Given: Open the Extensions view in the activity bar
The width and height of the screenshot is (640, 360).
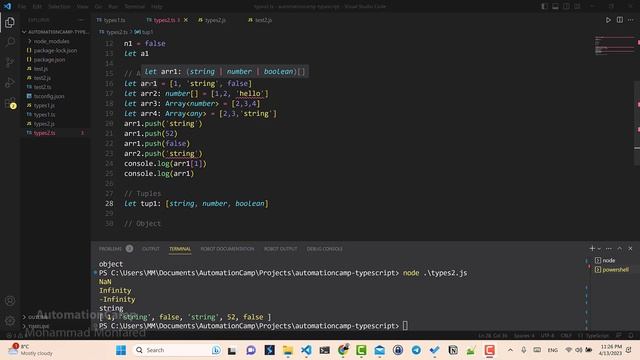Looking at the screenshot, I should 10,103.
